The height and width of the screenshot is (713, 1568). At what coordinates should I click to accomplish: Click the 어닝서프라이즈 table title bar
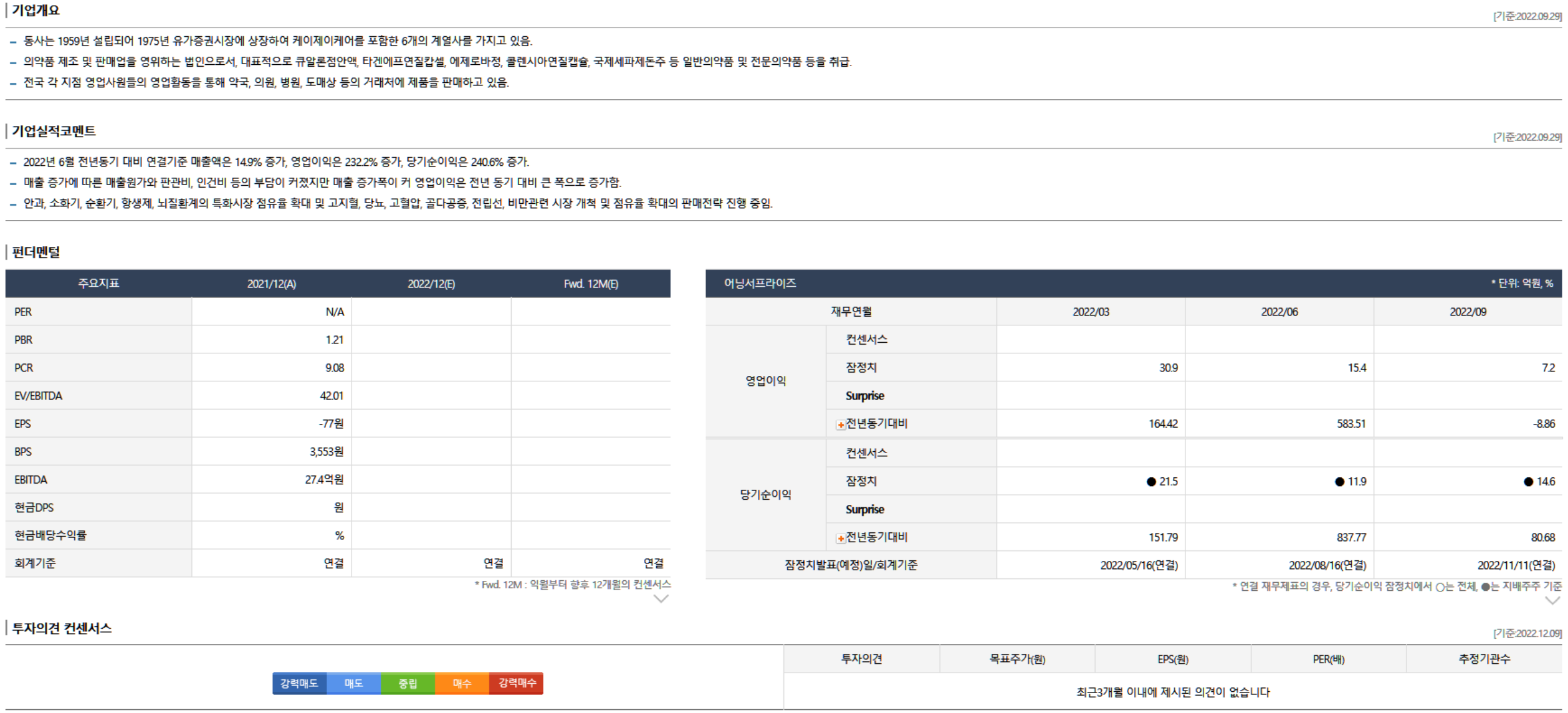tap(759, 284)
